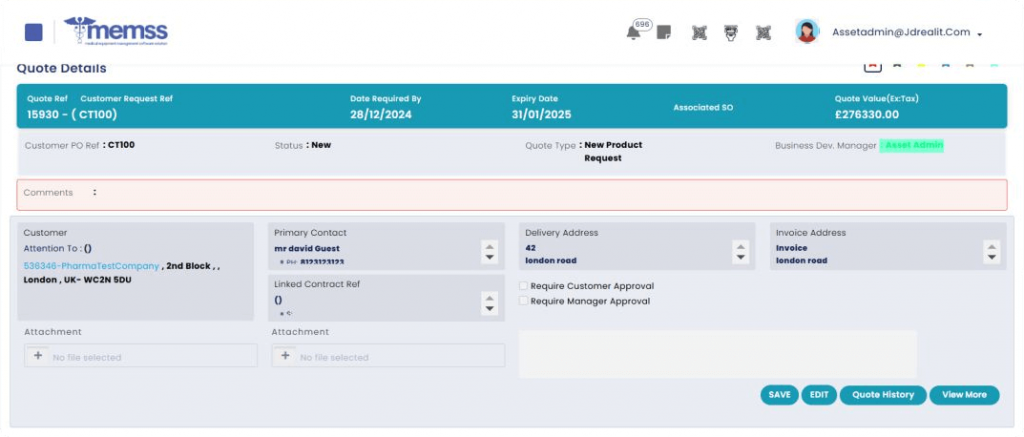Click the Status value 'New'
Viewport: 1024px width, 437px height.
pyautogui.click(x=321, y=145)
